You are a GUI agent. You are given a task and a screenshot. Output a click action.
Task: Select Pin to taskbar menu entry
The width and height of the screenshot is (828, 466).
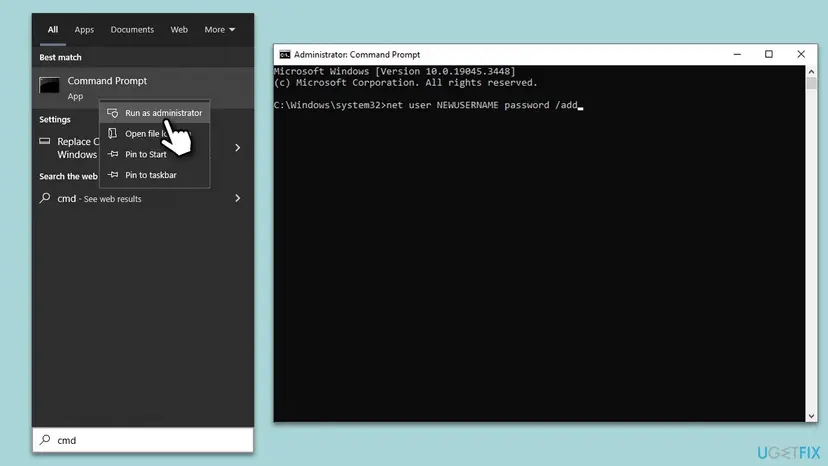(155, 174)
